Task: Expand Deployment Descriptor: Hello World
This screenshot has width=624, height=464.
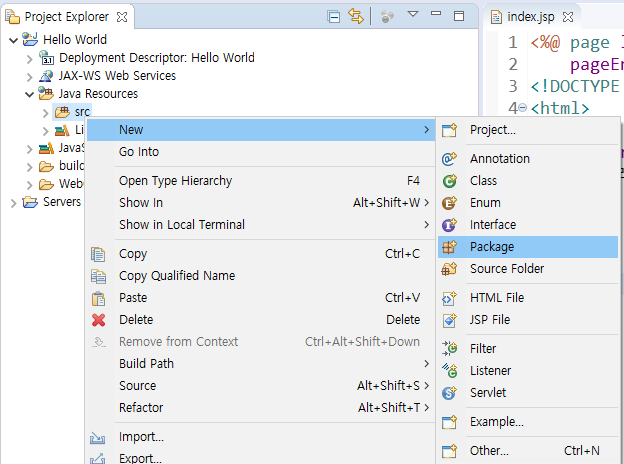Action: (29, 59)
